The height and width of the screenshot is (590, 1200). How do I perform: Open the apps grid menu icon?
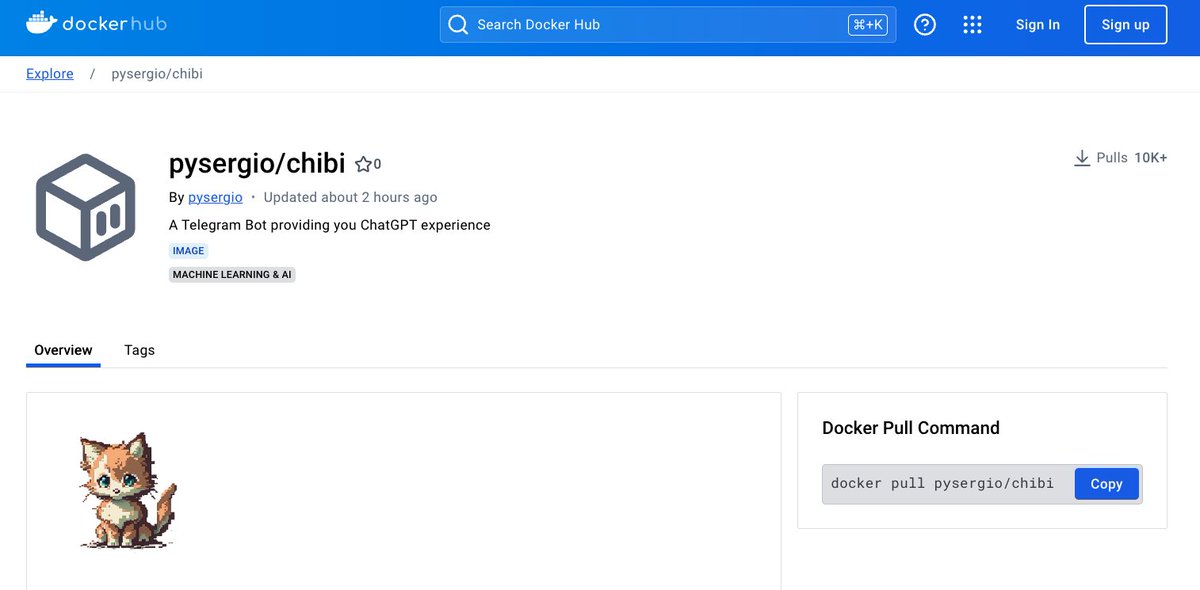tap(972, 24)
